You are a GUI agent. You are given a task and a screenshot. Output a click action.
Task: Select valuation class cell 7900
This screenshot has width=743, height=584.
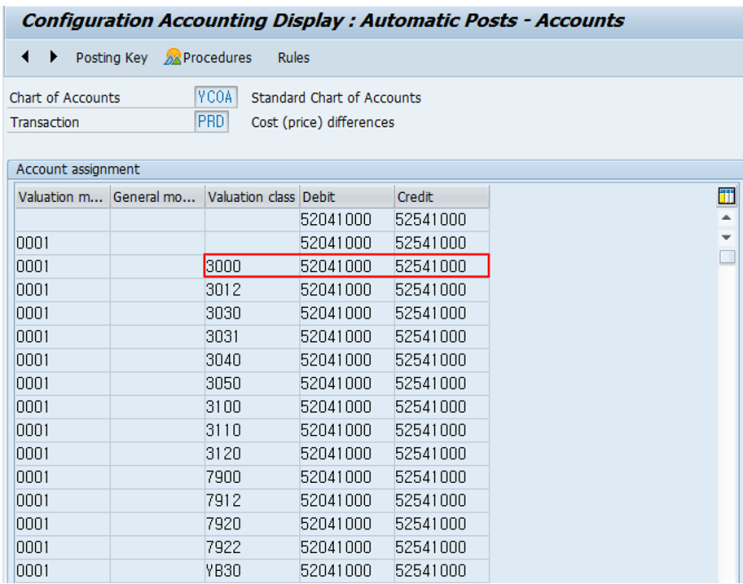point(252,477)
